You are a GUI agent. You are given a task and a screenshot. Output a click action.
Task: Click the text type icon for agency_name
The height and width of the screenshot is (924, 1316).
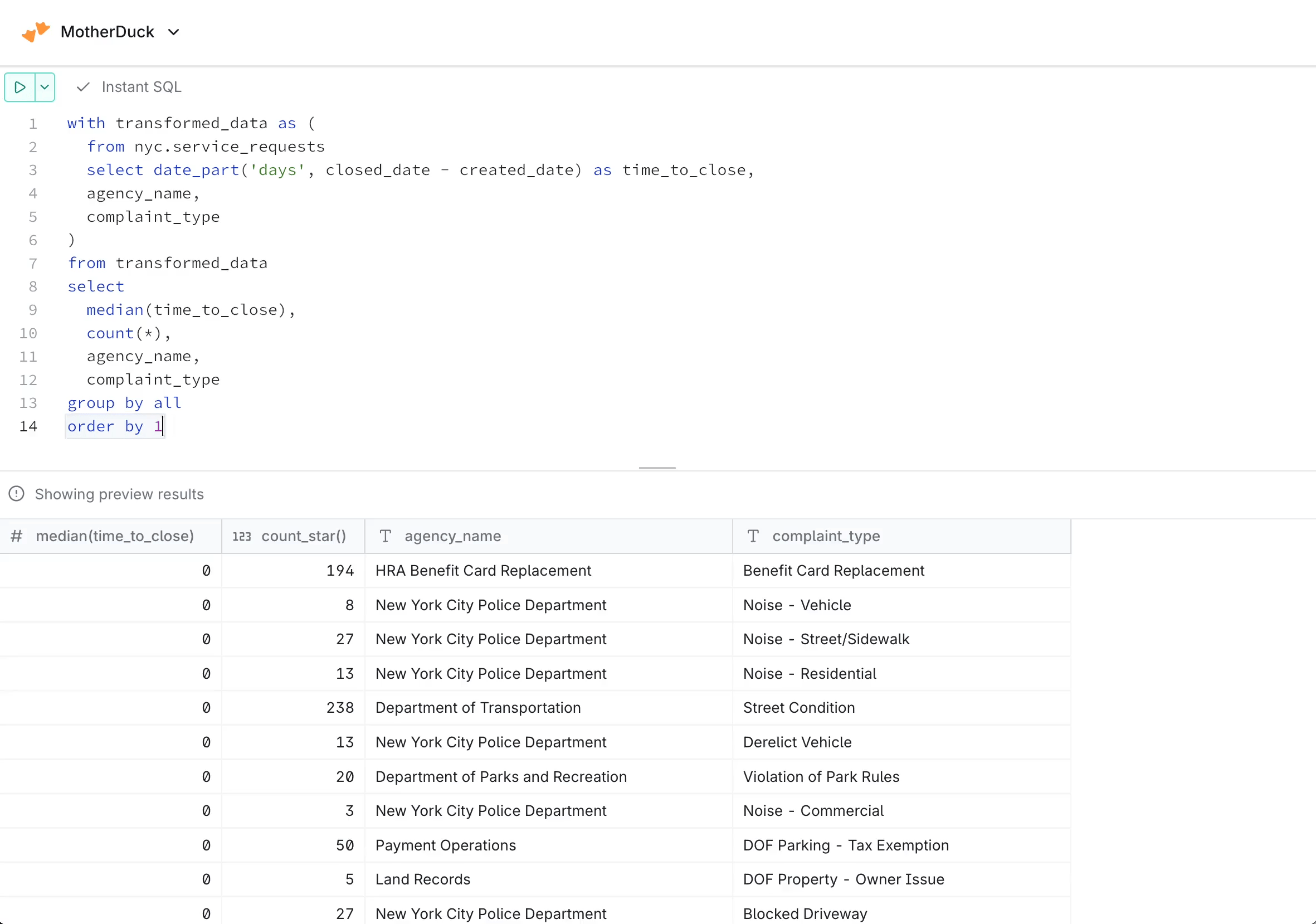tap(385, 536)
